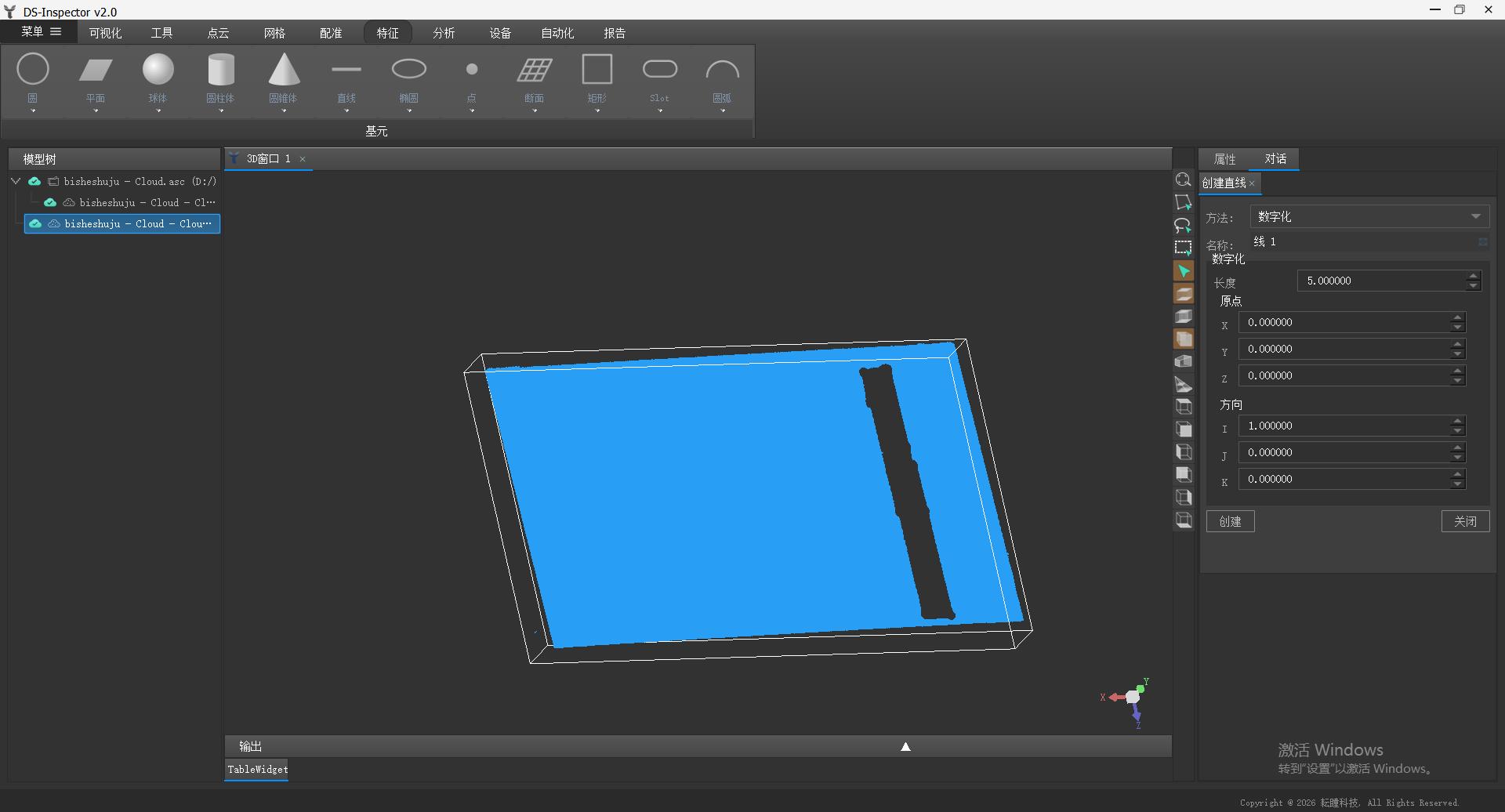Choose the Slot feature icon
The width and height of the screenshot is (1505, 812).
pyautogui.click(x=660, y=69)
